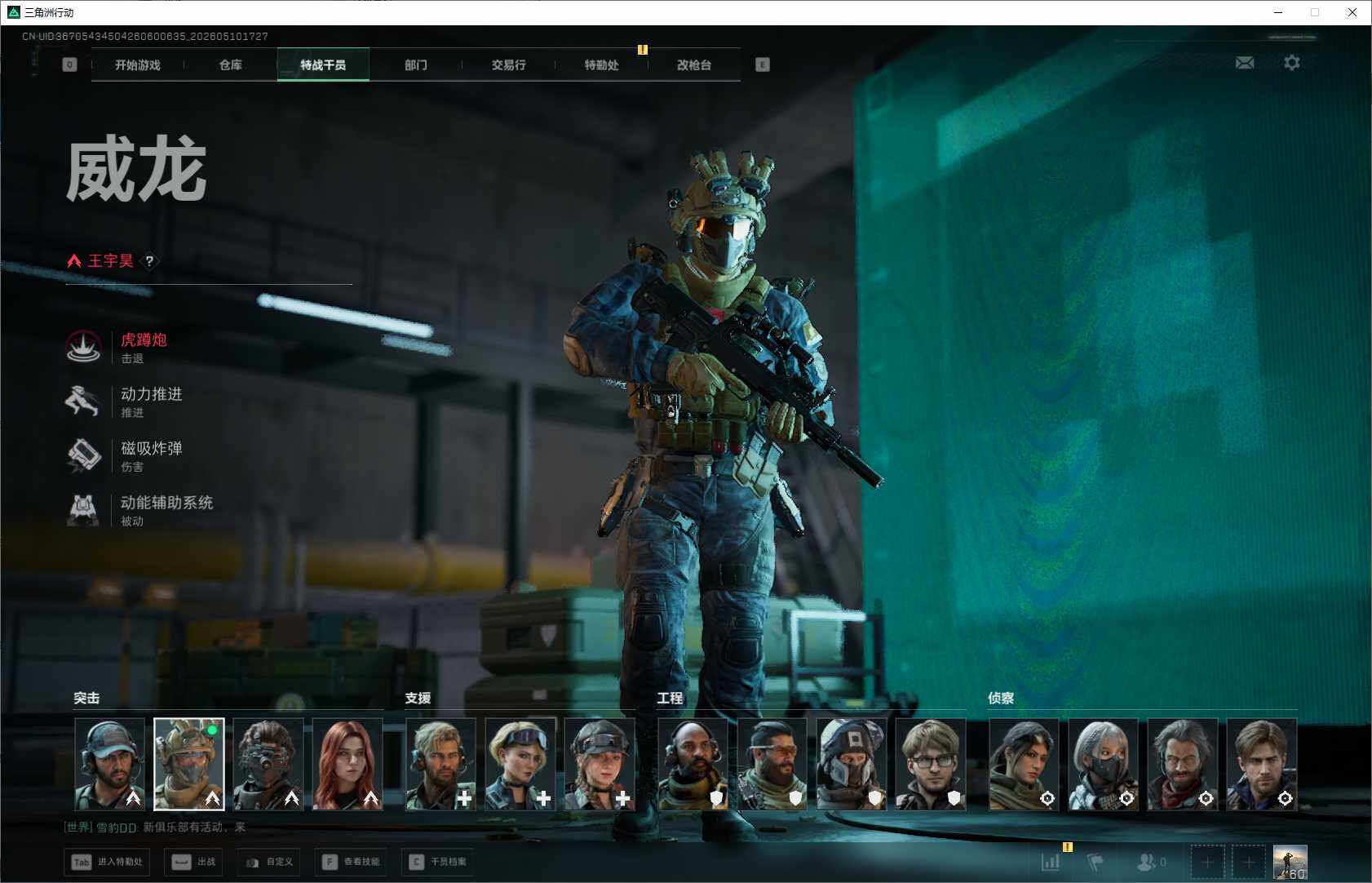
Task: Select the 虎蹲炮 skill icon
Action: (x=83, y=347)
